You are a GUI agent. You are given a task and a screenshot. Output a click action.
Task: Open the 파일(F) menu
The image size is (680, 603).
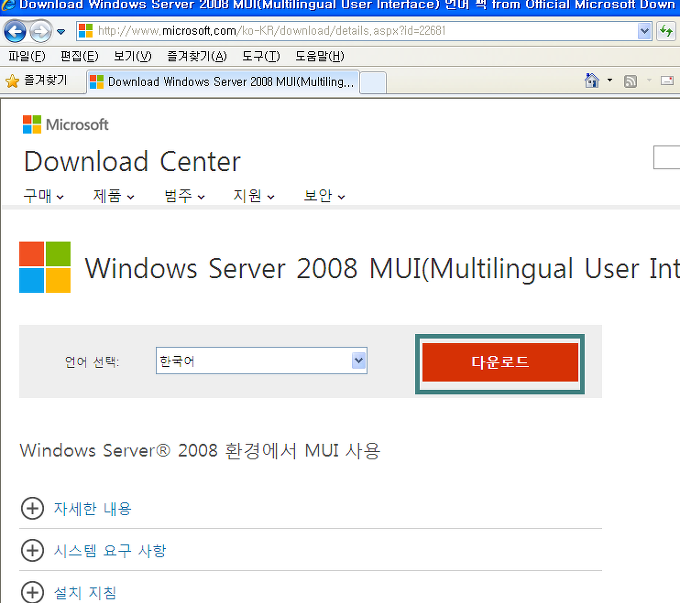tap(26, 56)
